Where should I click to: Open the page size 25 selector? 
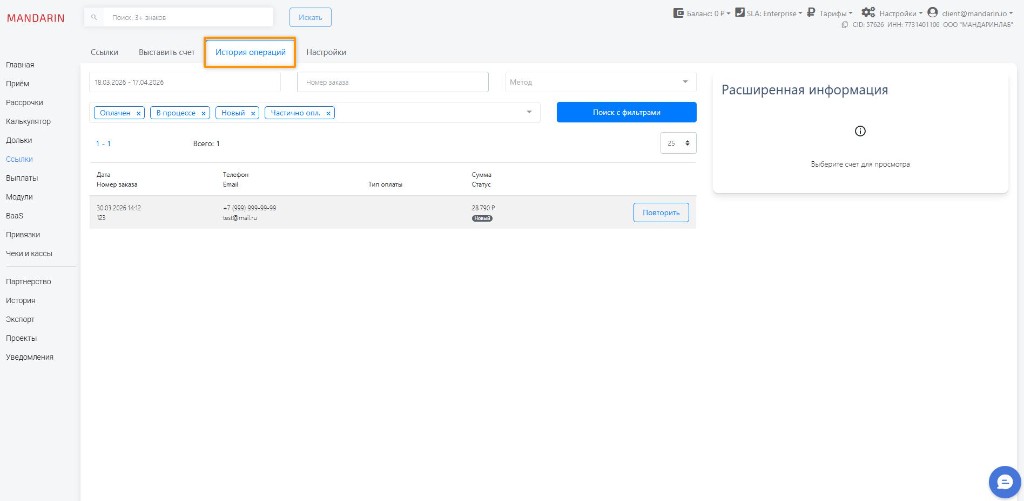pyautogui.click(x=678, y=144)
